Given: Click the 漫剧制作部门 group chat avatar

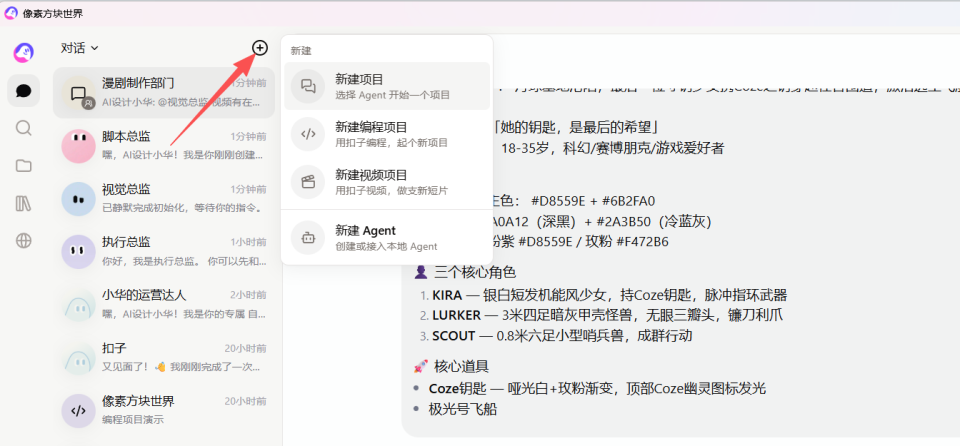Looking at the screenshot, I should coord(78,93).
